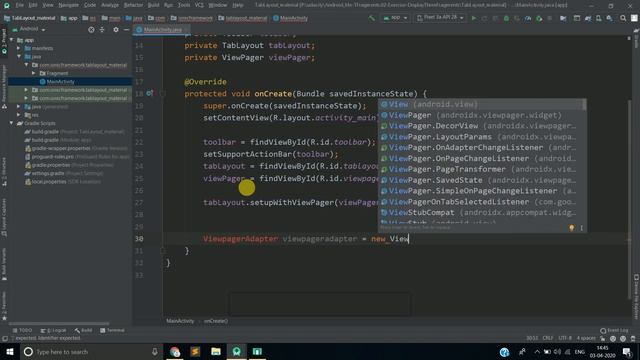Click Scroll from Source target icon

click(91, 29)
